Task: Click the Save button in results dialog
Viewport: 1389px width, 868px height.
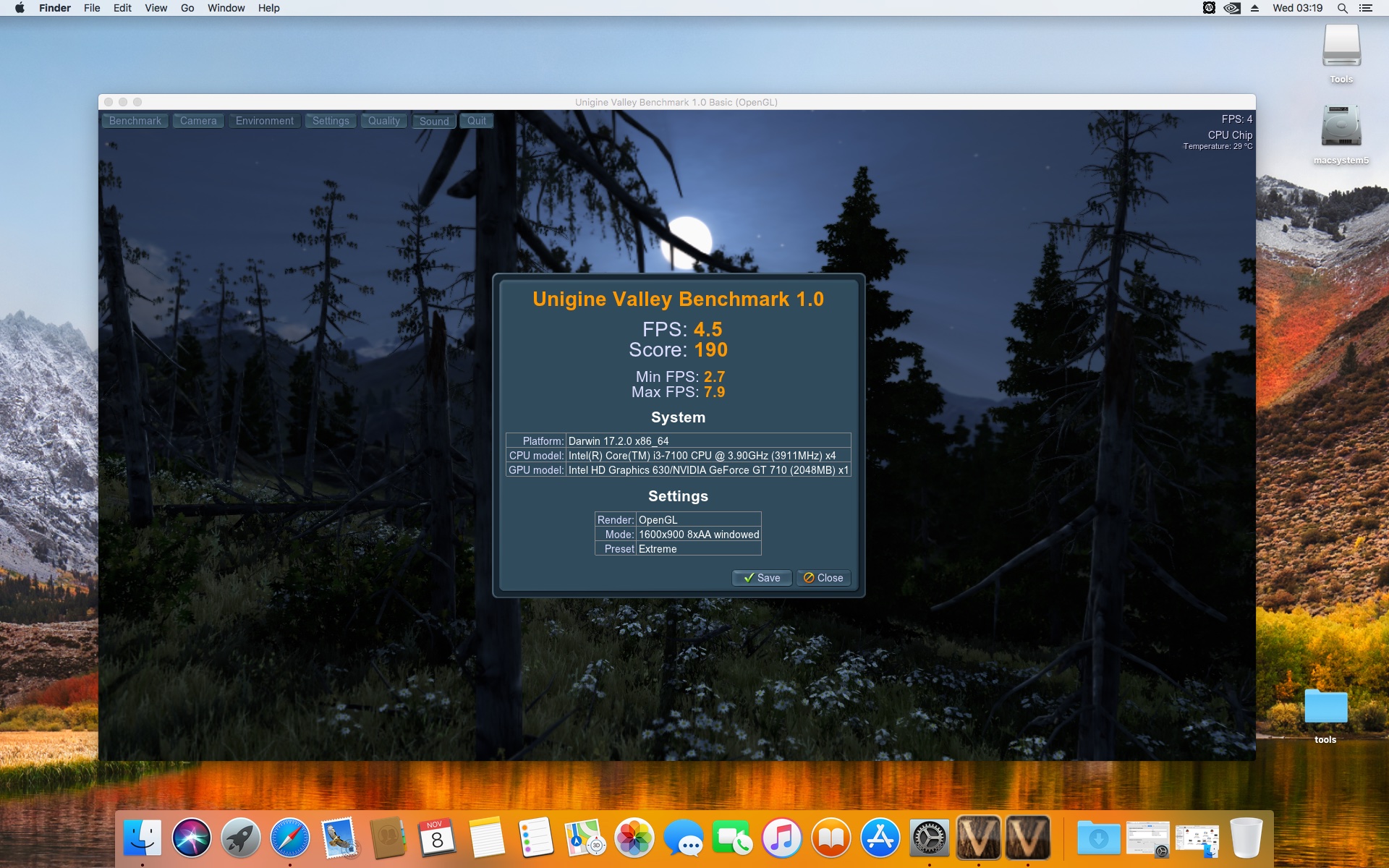Action: [x=762, y=578]
